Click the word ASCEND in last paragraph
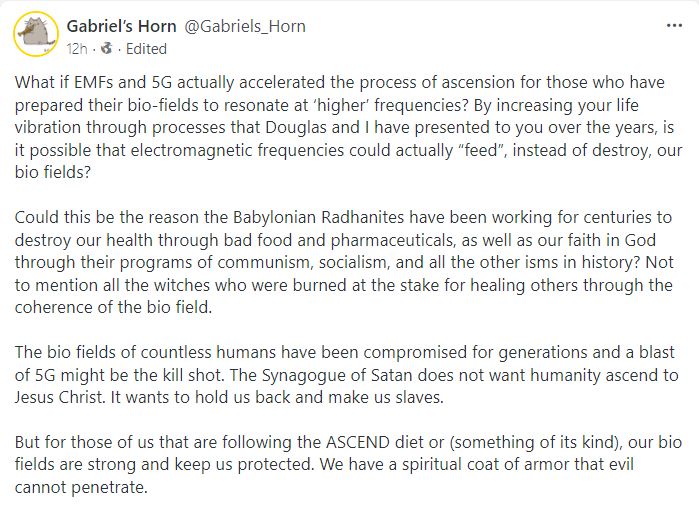 point(358,442)
